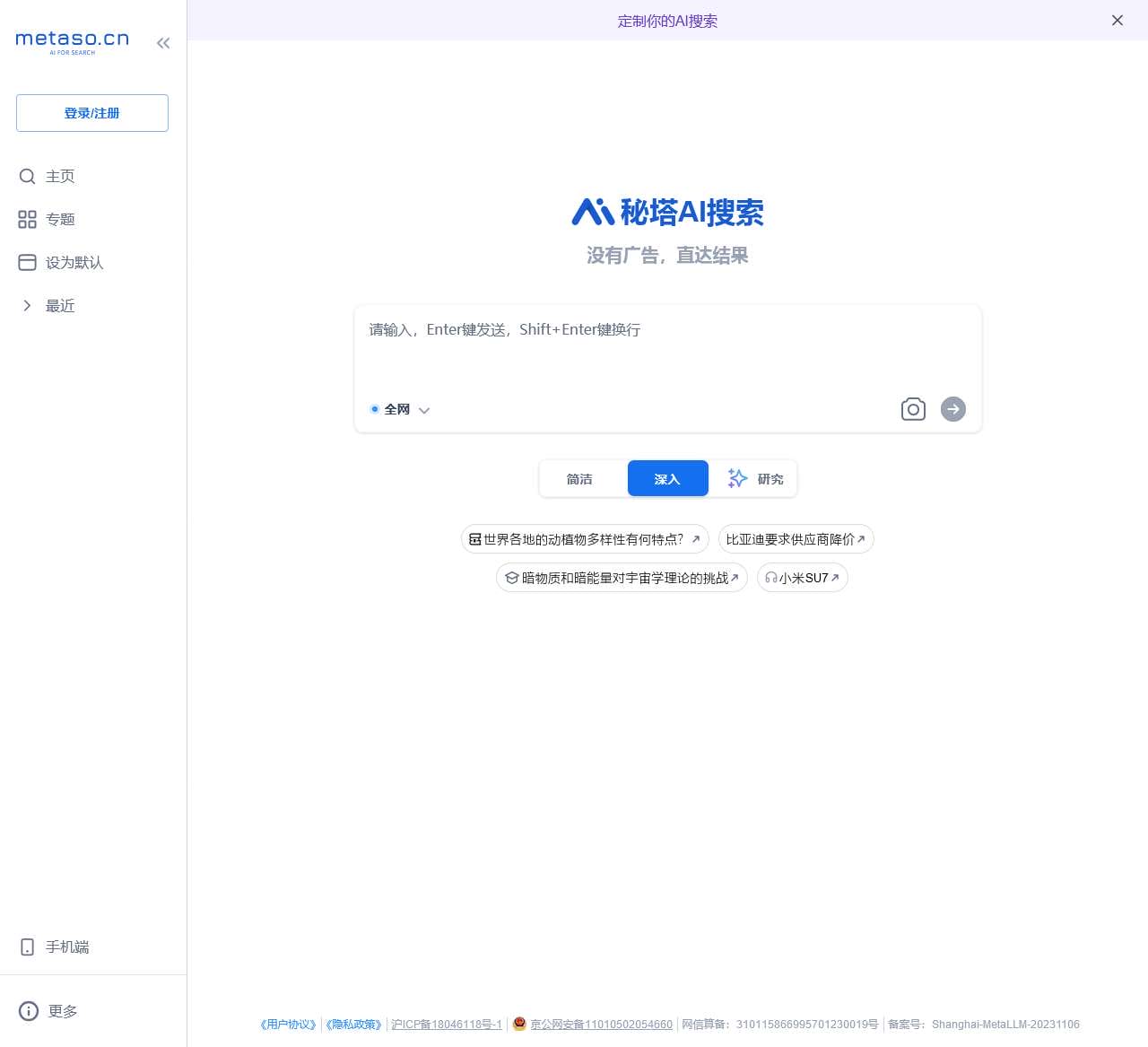Click the graduation cap icon in 暗物质 chip
This screenshot has width=1148, height=1047.
click(512, 578)
